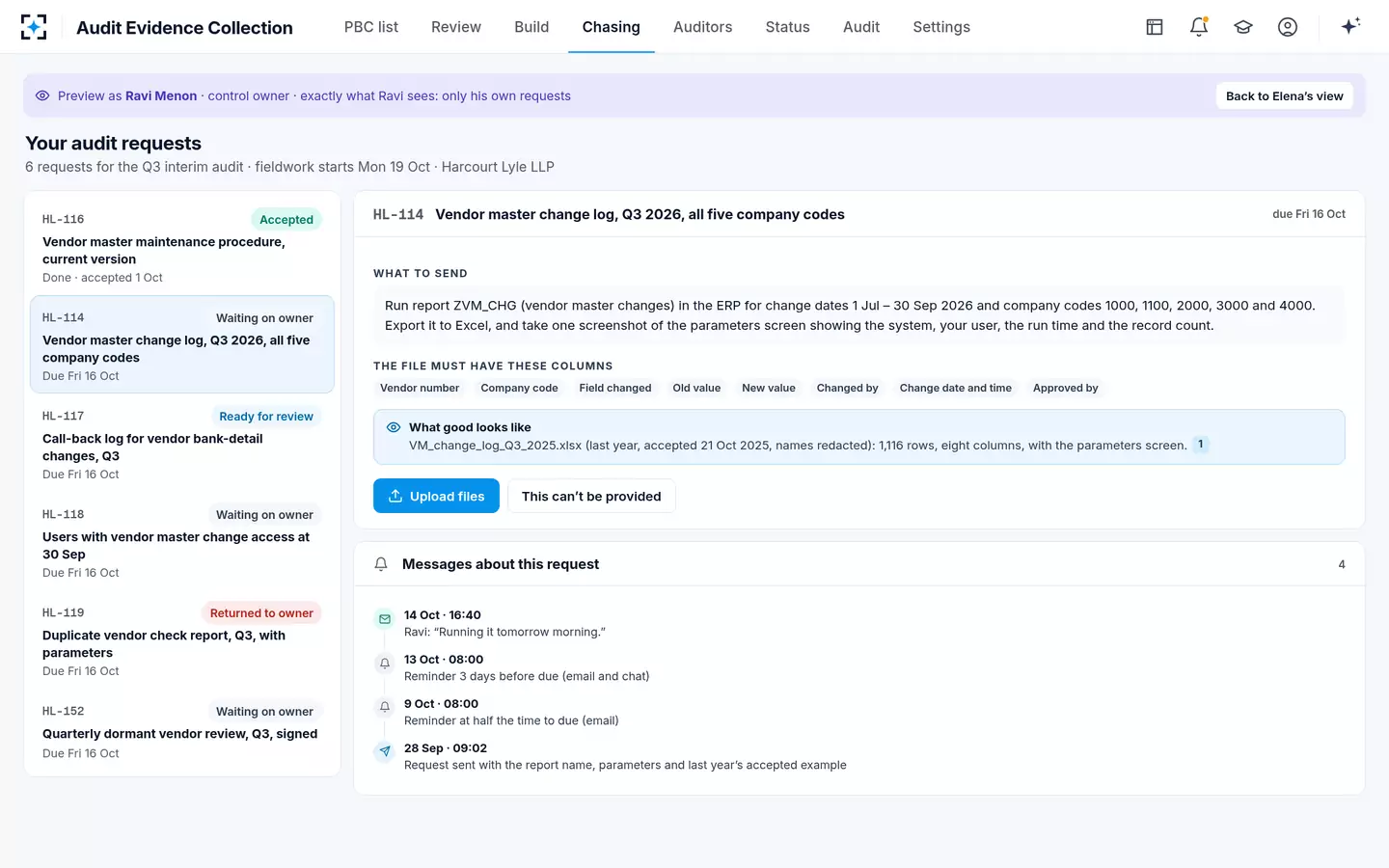Launch the sparkle AI assistant icon
The image size is (1389, 868).
(1350, 26)
